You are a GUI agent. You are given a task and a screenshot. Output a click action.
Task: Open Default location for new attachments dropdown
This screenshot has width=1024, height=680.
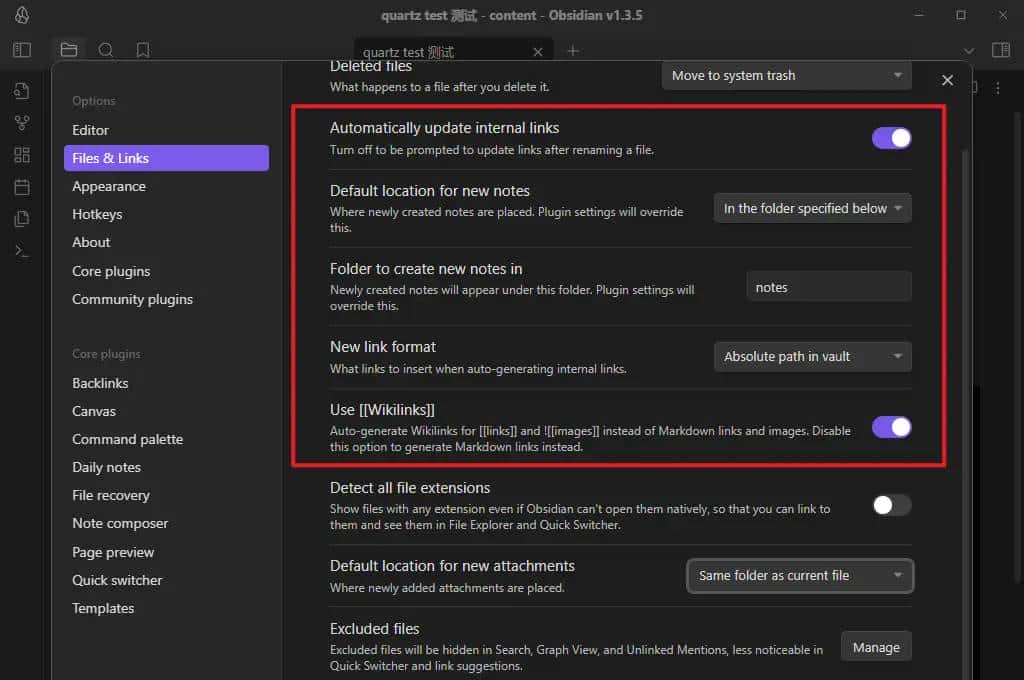click(x=800, y=576)
